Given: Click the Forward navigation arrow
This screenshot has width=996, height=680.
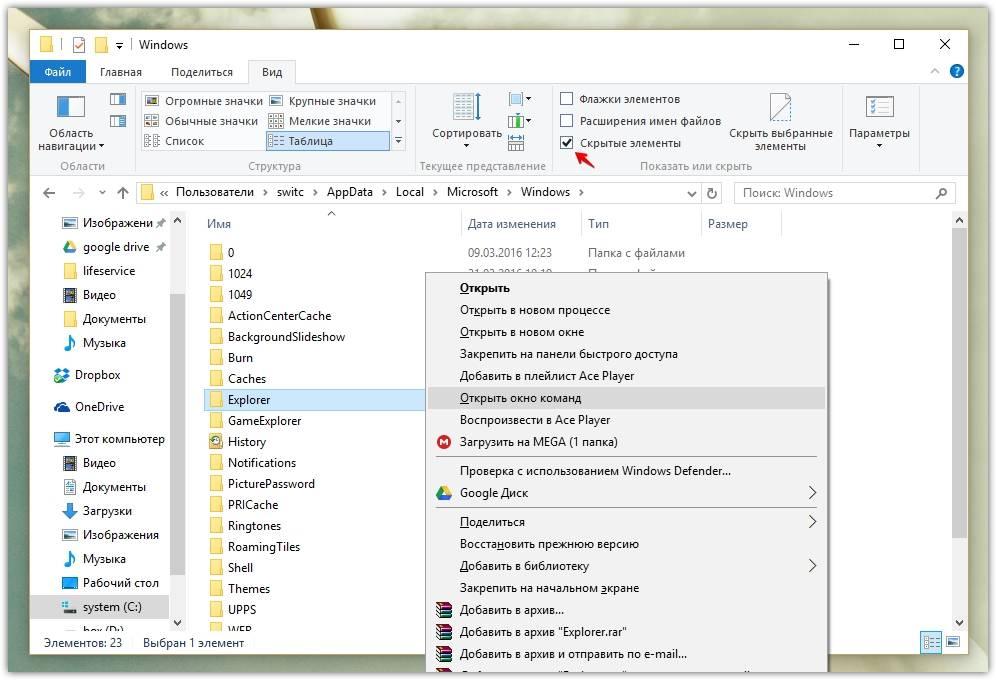Looking at the screenshot, I should pyautogui.click(x=78, y=192).
